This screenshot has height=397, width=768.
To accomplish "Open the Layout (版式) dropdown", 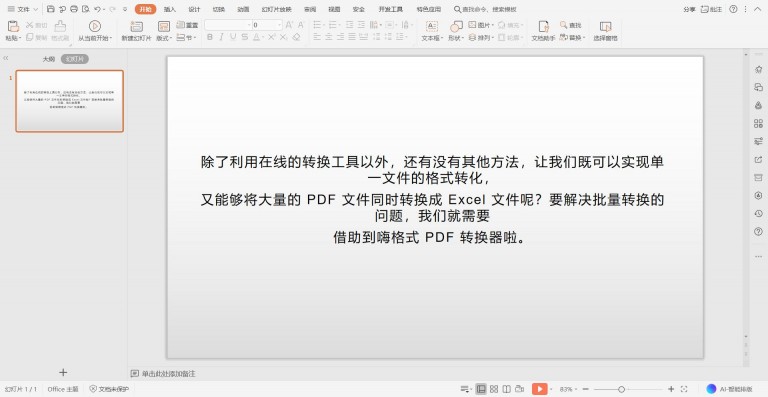I will point(164,38).
